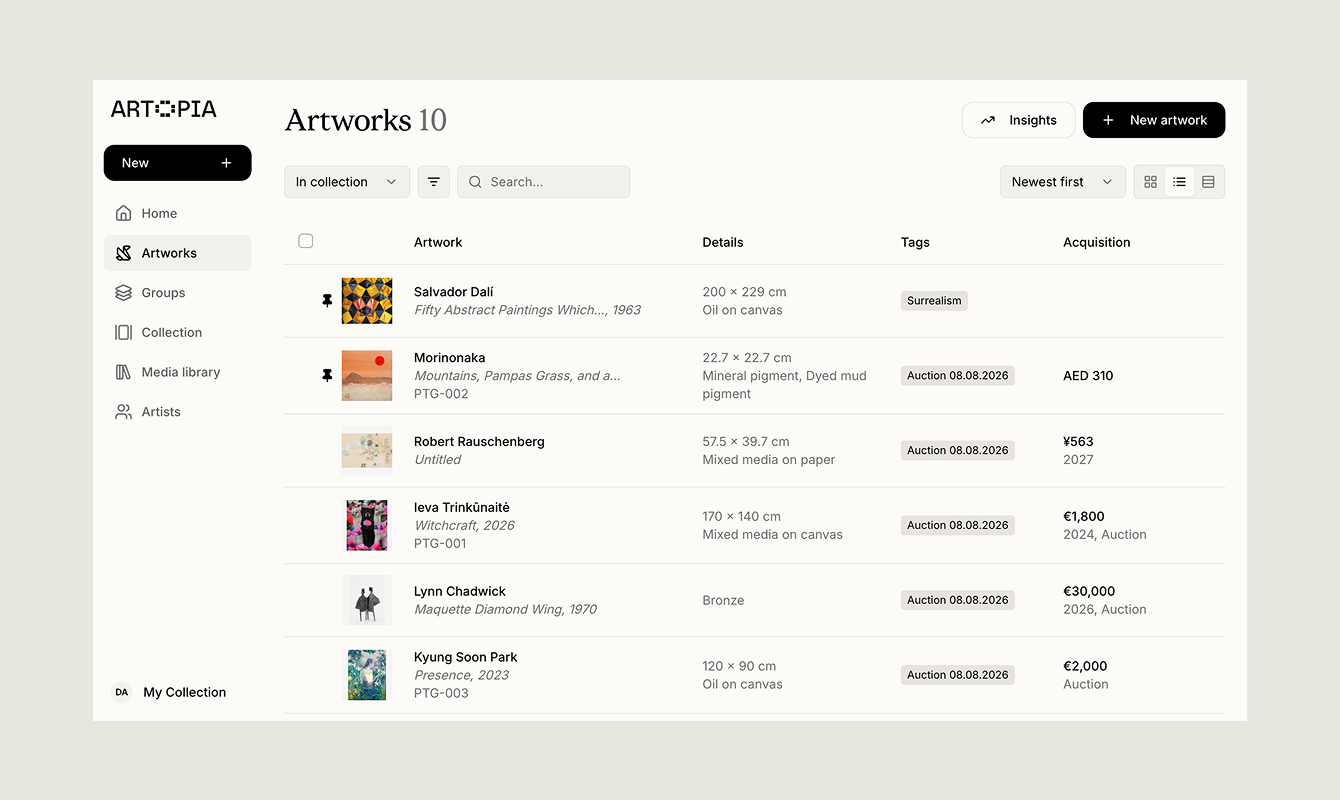Click PTG-003 inventory number
Screen dimensions: 1340x800
click(441, 693)
